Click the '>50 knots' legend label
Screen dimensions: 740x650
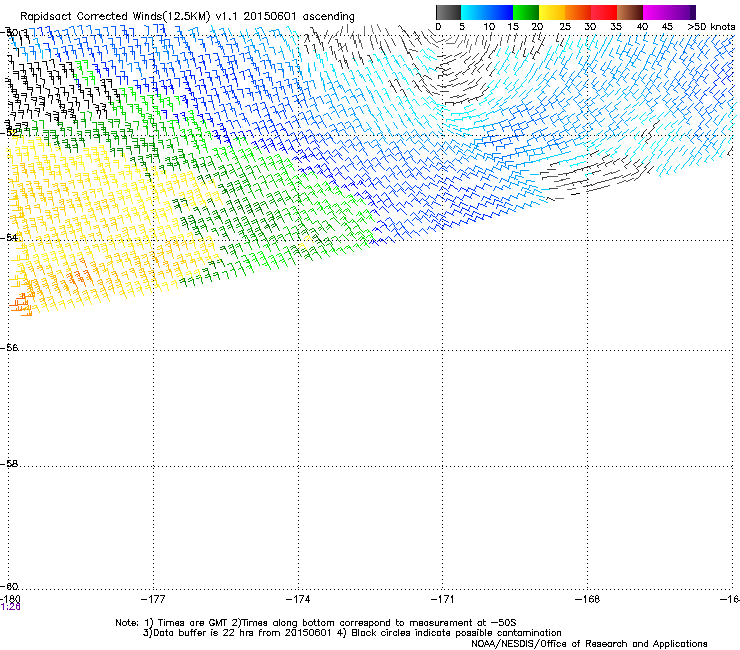711,27
